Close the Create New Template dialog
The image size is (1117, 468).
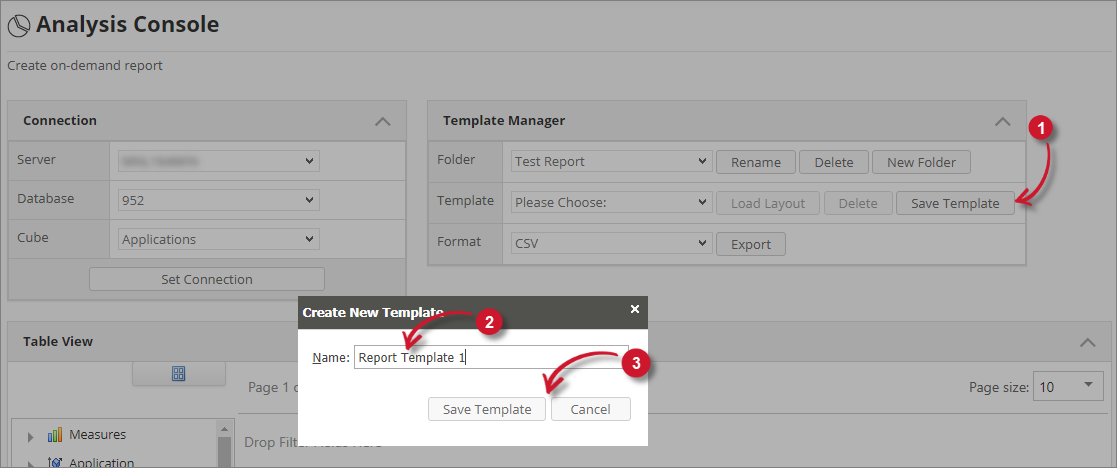634,310
